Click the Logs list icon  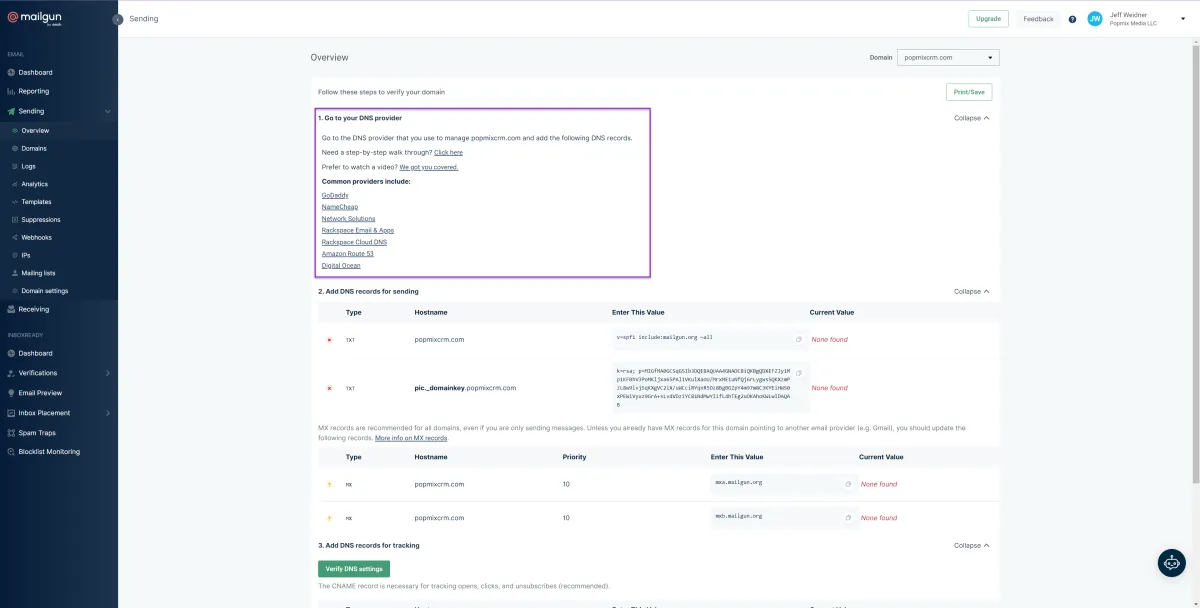tap(14, 166)
